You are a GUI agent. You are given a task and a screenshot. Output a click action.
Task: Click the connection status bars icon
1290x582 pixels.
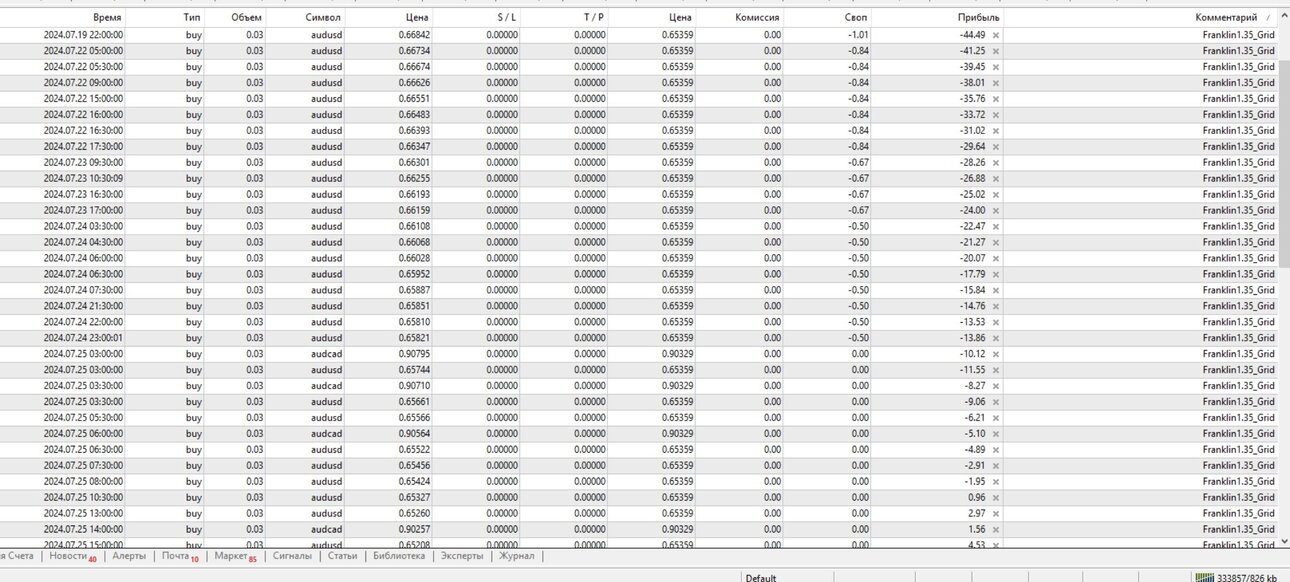pos(1204,577)
